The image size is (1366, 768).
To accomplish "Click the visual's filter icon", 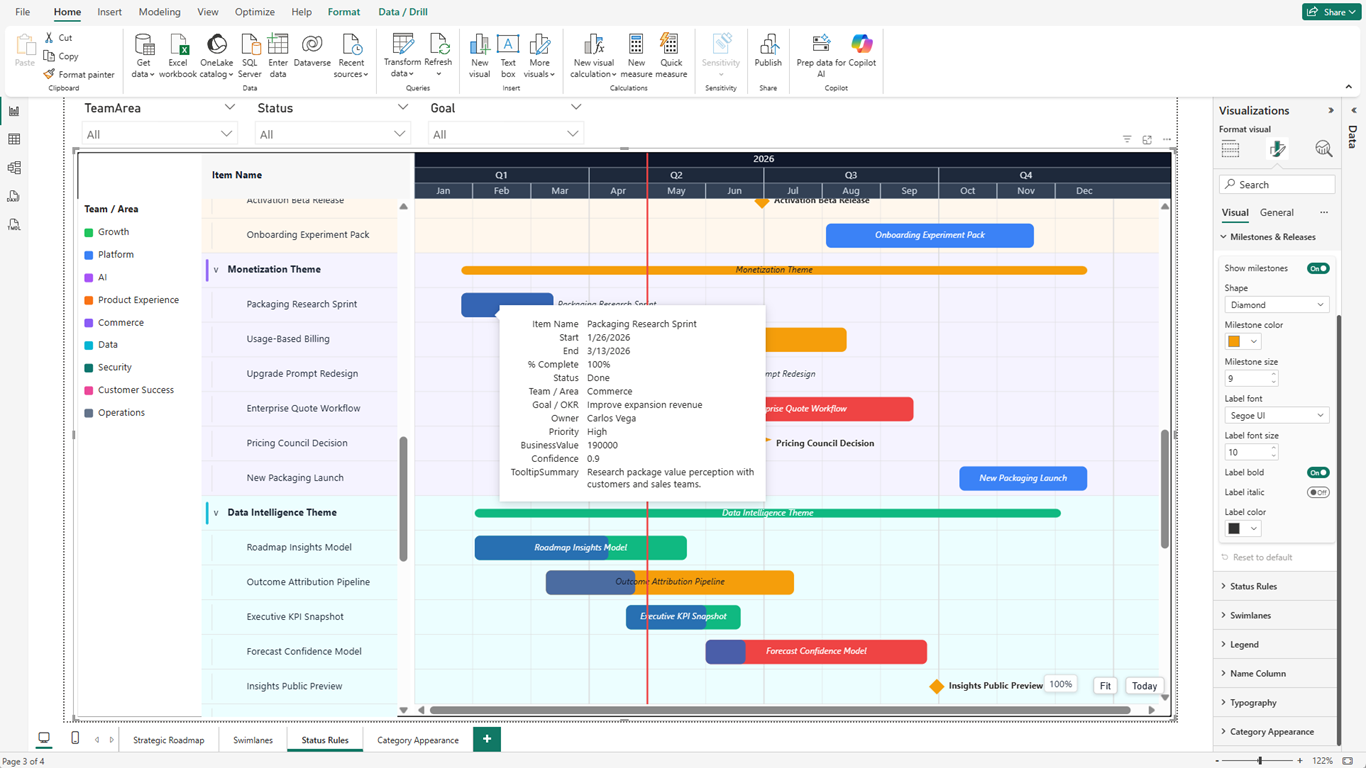I will (1127, 140).
